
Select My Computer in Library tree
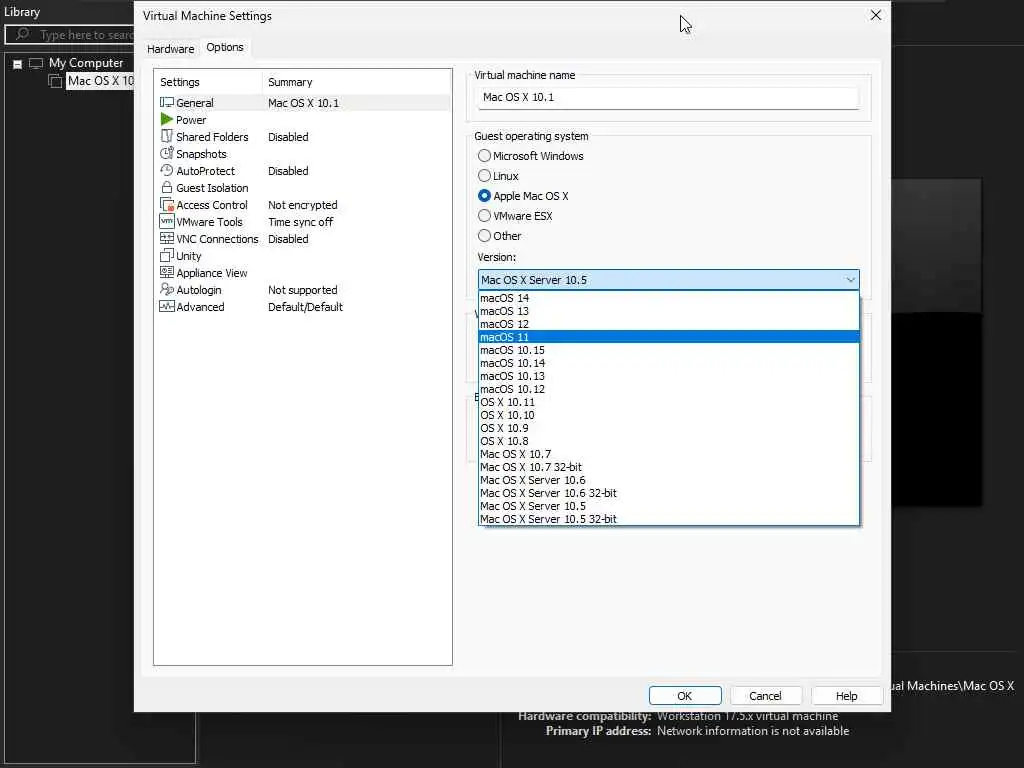tap(86, 63)
